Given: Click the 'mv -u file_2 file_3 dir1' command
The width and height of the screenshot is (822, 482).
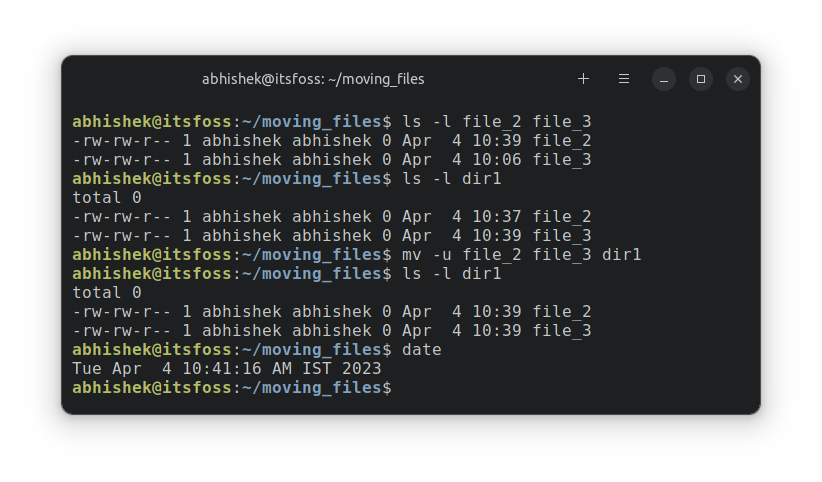Looking at the screenshot, I should [x=521, y=255].
